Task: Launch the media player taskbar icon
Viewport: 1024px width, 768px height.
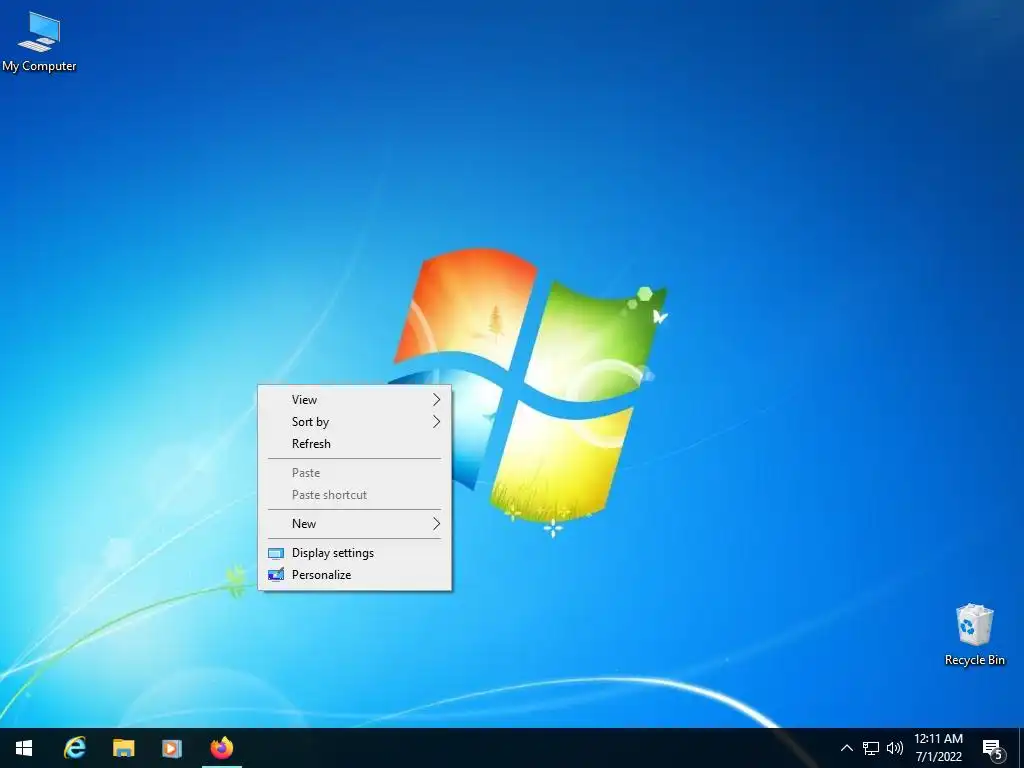Action: tap(172, 748)
